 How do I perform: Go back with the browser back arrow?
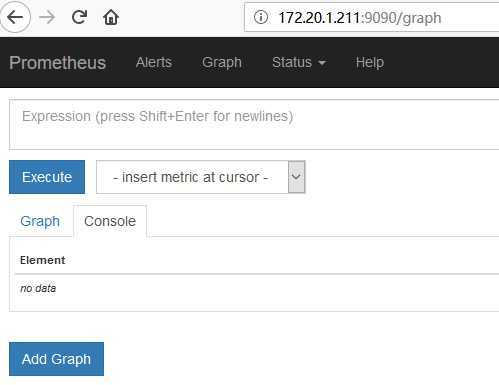pos(15,17)
